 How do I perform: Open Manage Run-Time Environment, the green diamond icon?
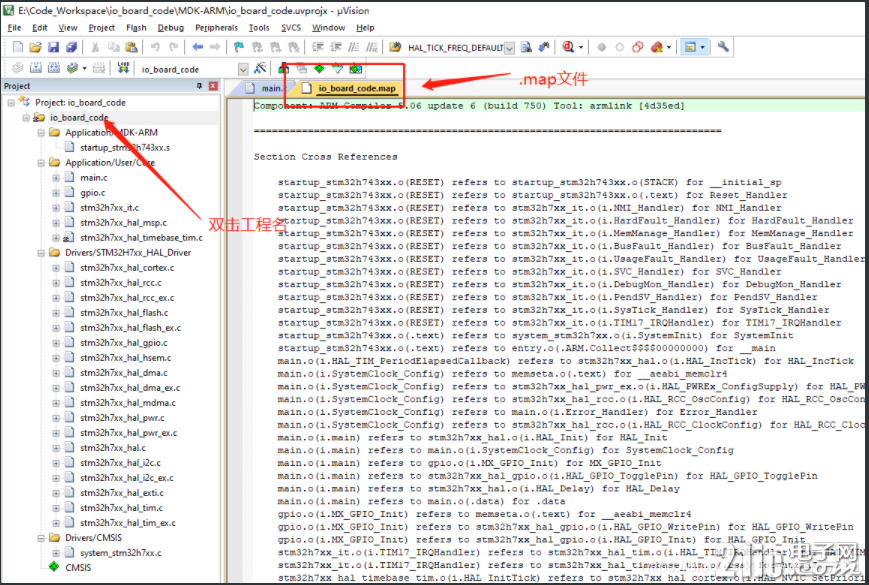click(319, 69)
